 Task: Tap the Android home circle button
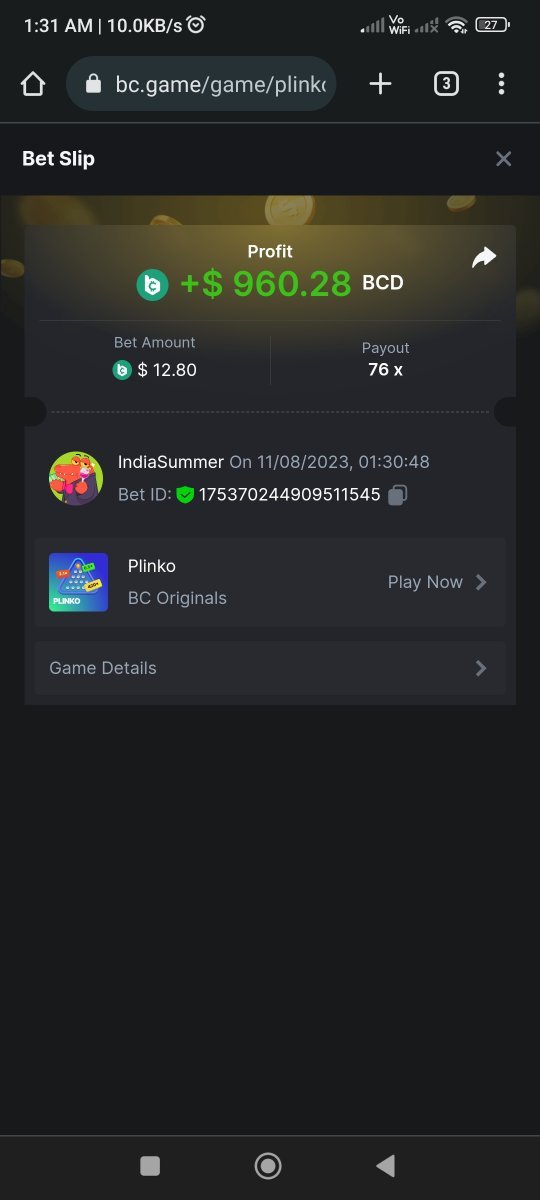(268, 1165)
